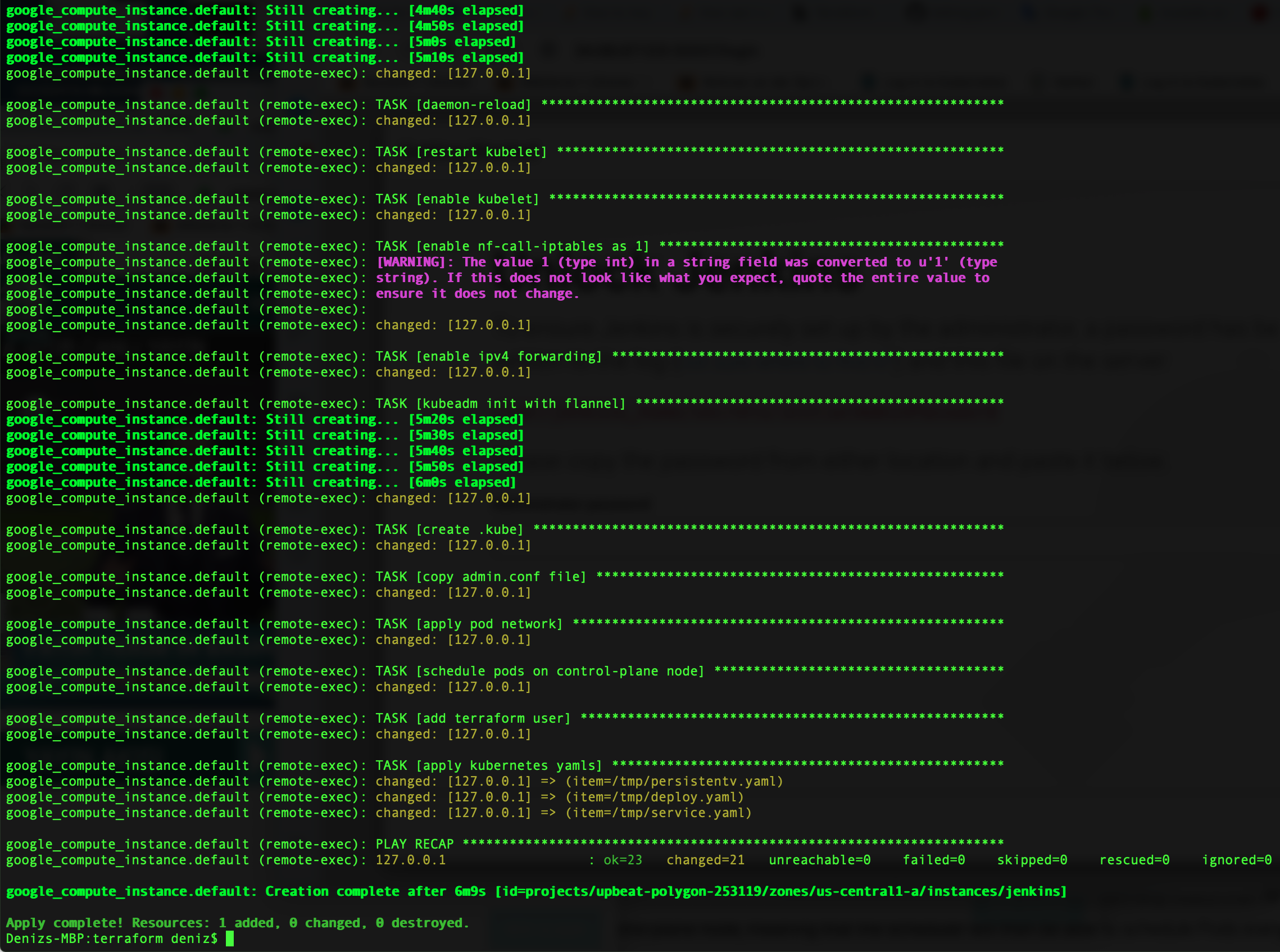Click 'TASK [apply kubernetes yamls]' text
The image size is (1280, 952).
[x=489, y=766]
